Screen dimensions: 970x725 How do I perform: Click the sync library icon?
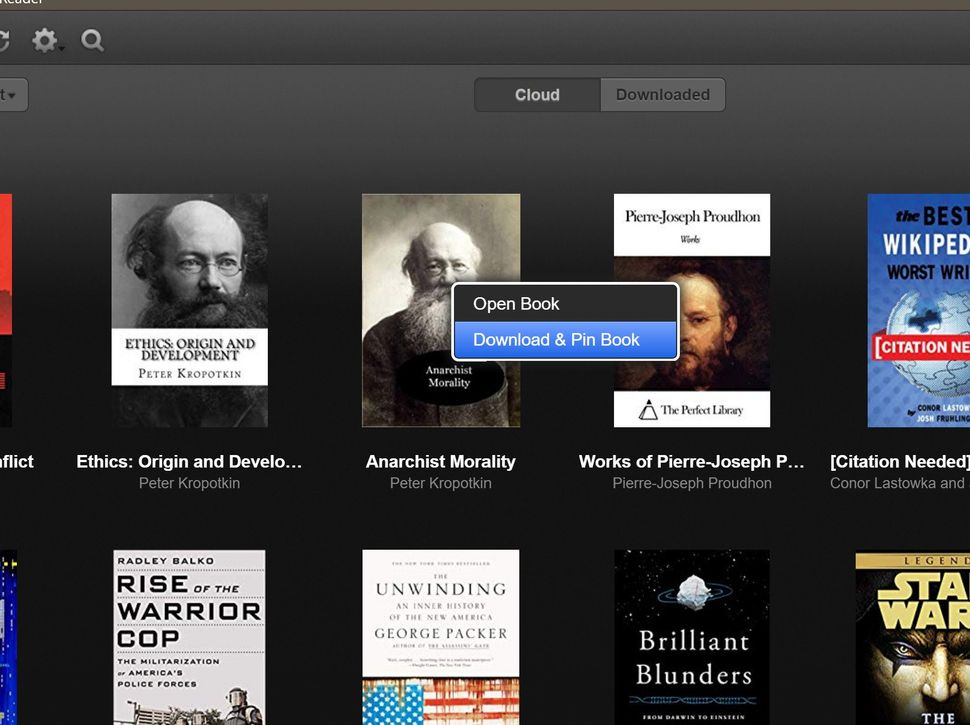point(5,41)
